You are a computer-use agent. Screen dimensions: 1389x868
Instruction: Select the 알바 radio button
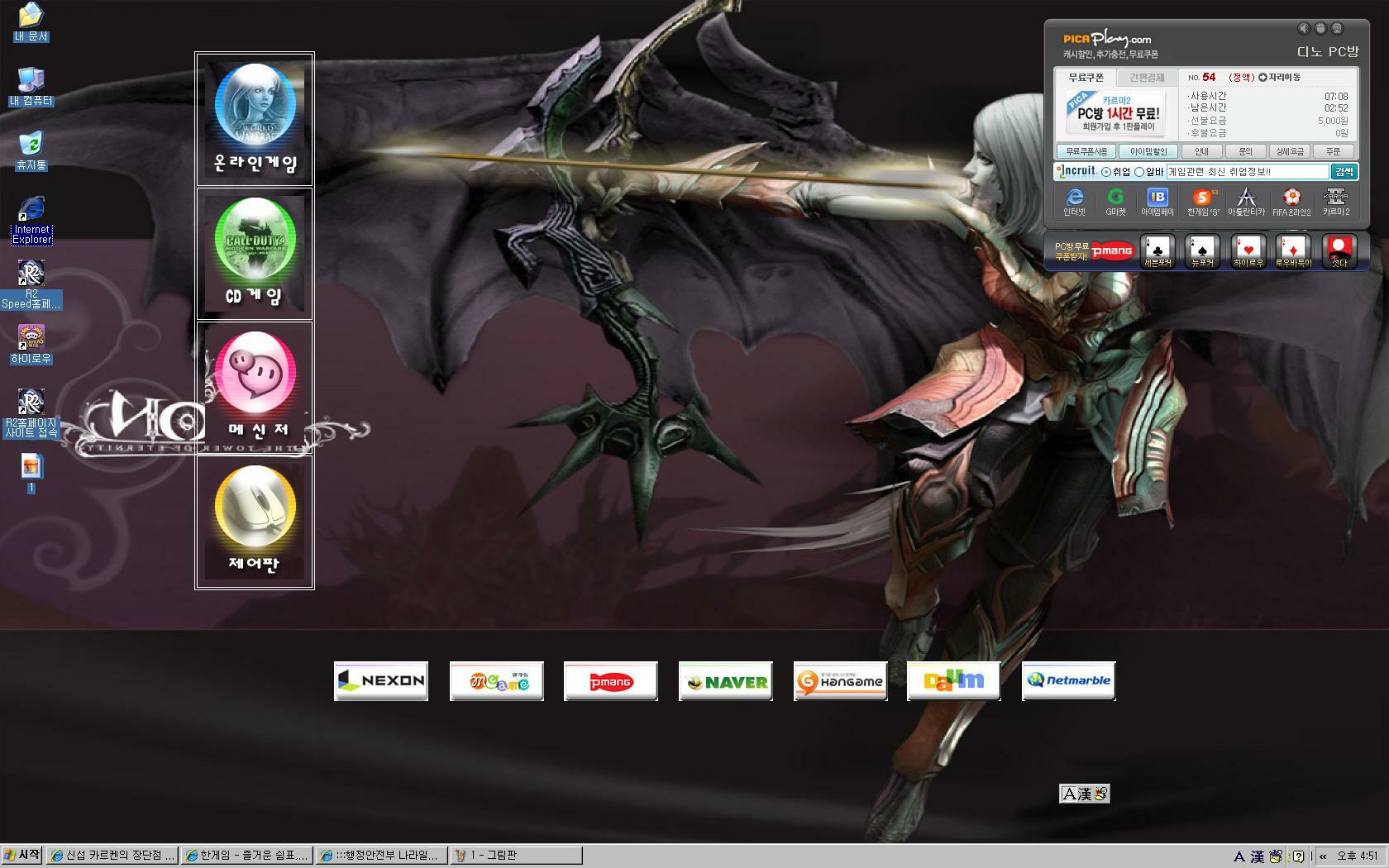pos(1139,172)
